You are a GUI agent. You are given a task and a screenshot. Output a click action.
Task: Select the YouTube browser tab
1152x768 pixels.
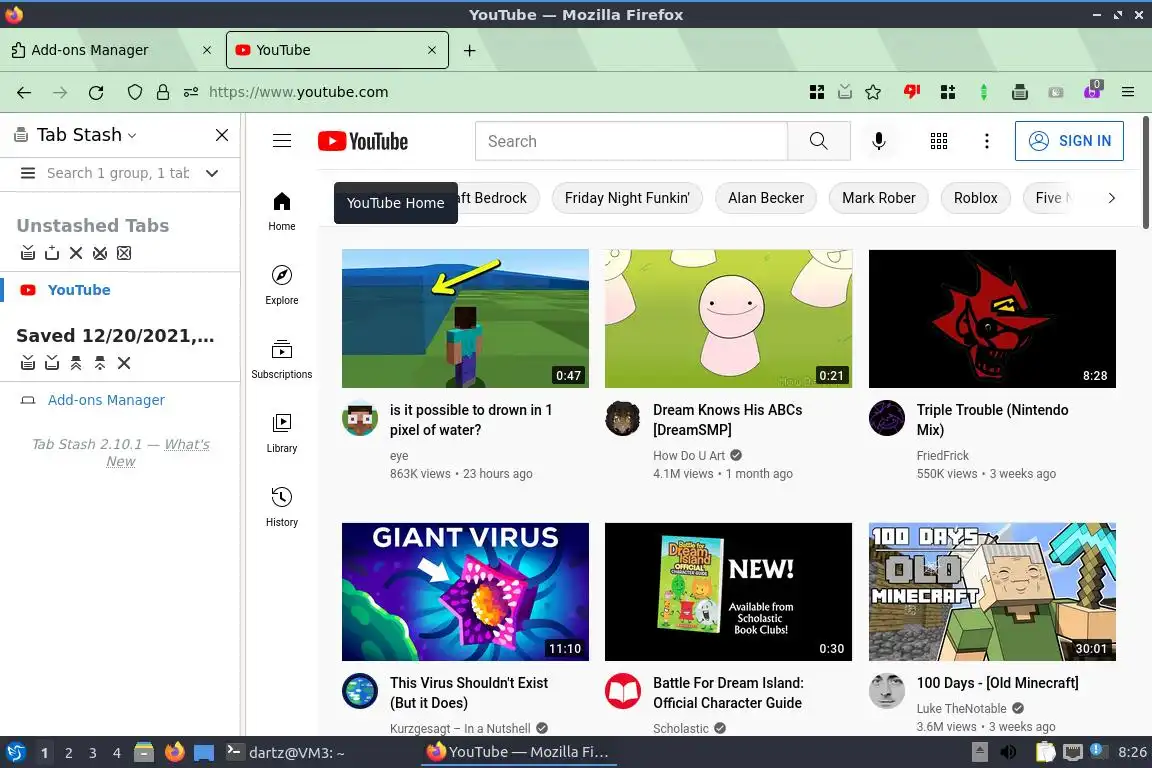coord(337,50)
